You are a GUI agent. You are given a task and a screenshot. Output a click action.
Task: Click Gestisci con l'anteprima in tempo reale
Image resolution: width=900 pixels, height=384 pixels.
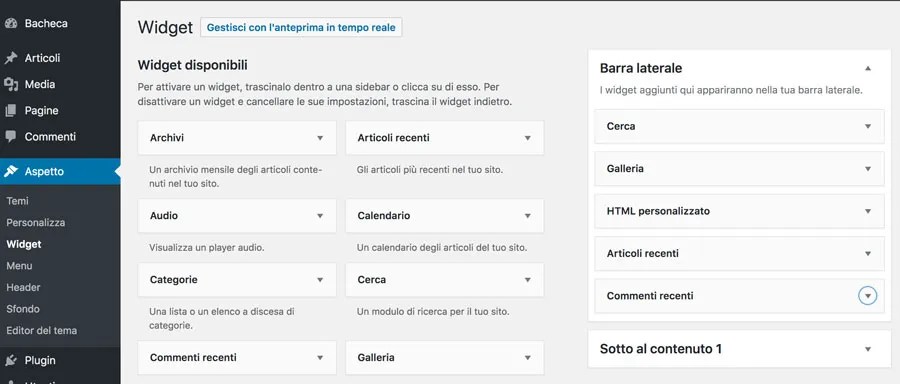tap(301, 28)
